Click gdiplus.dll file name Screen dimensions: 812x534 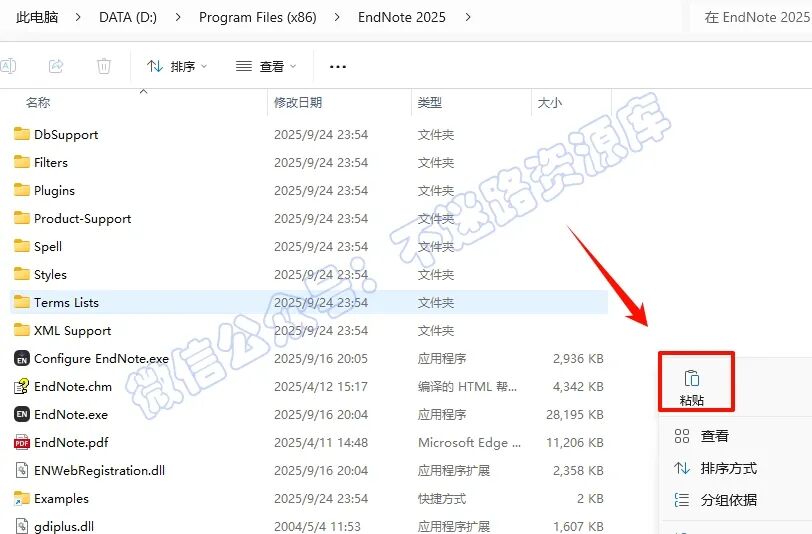pos(64,526)
